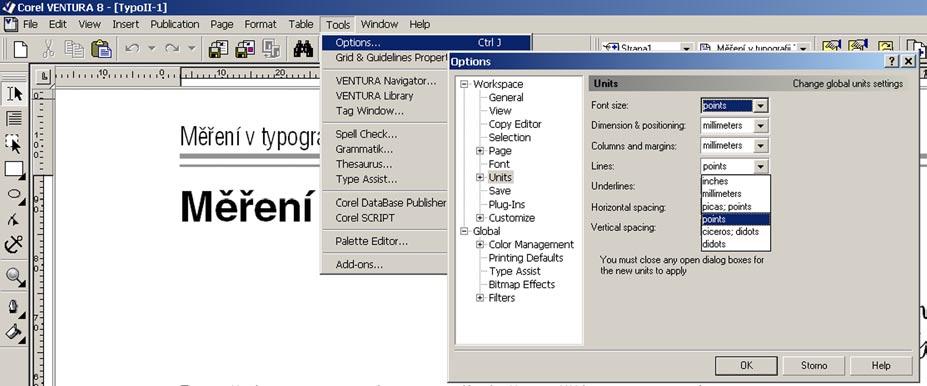Select the Type Assist tree item under Global
This screenshot has width=927, height=386.
(x=514, y=271)
